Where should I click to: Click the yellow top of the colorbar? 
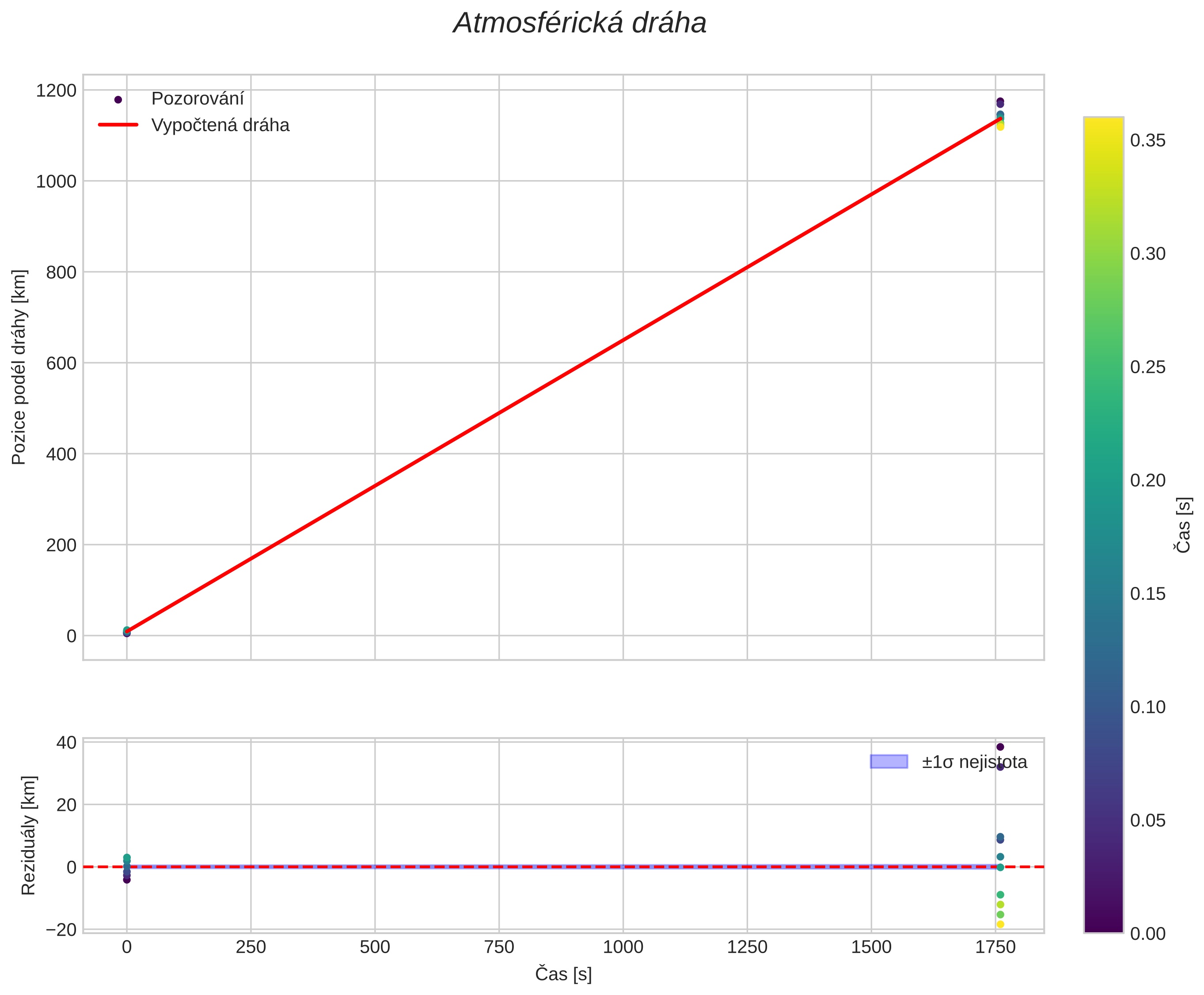pos(1103,123)
